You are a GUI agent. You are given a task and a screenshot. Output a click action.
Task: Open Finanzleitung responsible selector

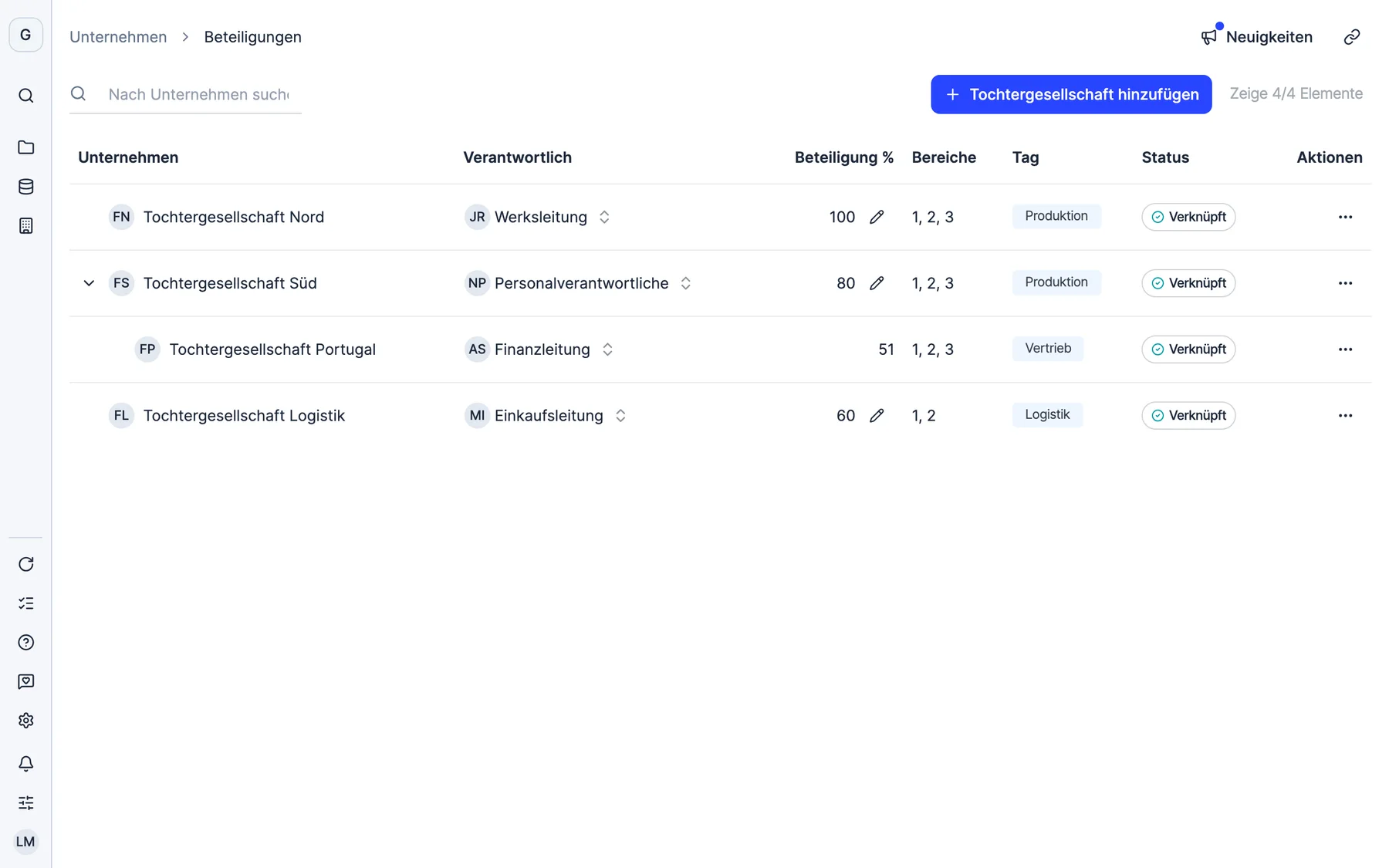pos(607,350)
